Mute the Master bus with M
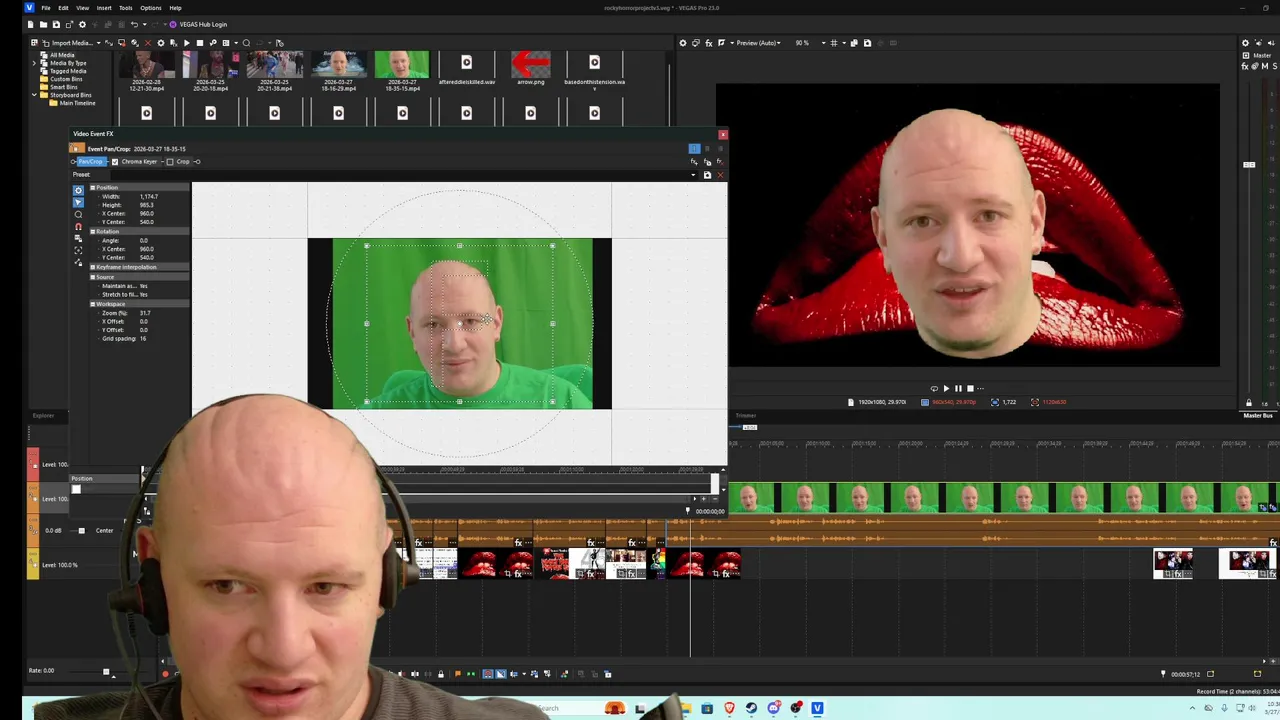The image size is (1280, 720). (1265, 66)
